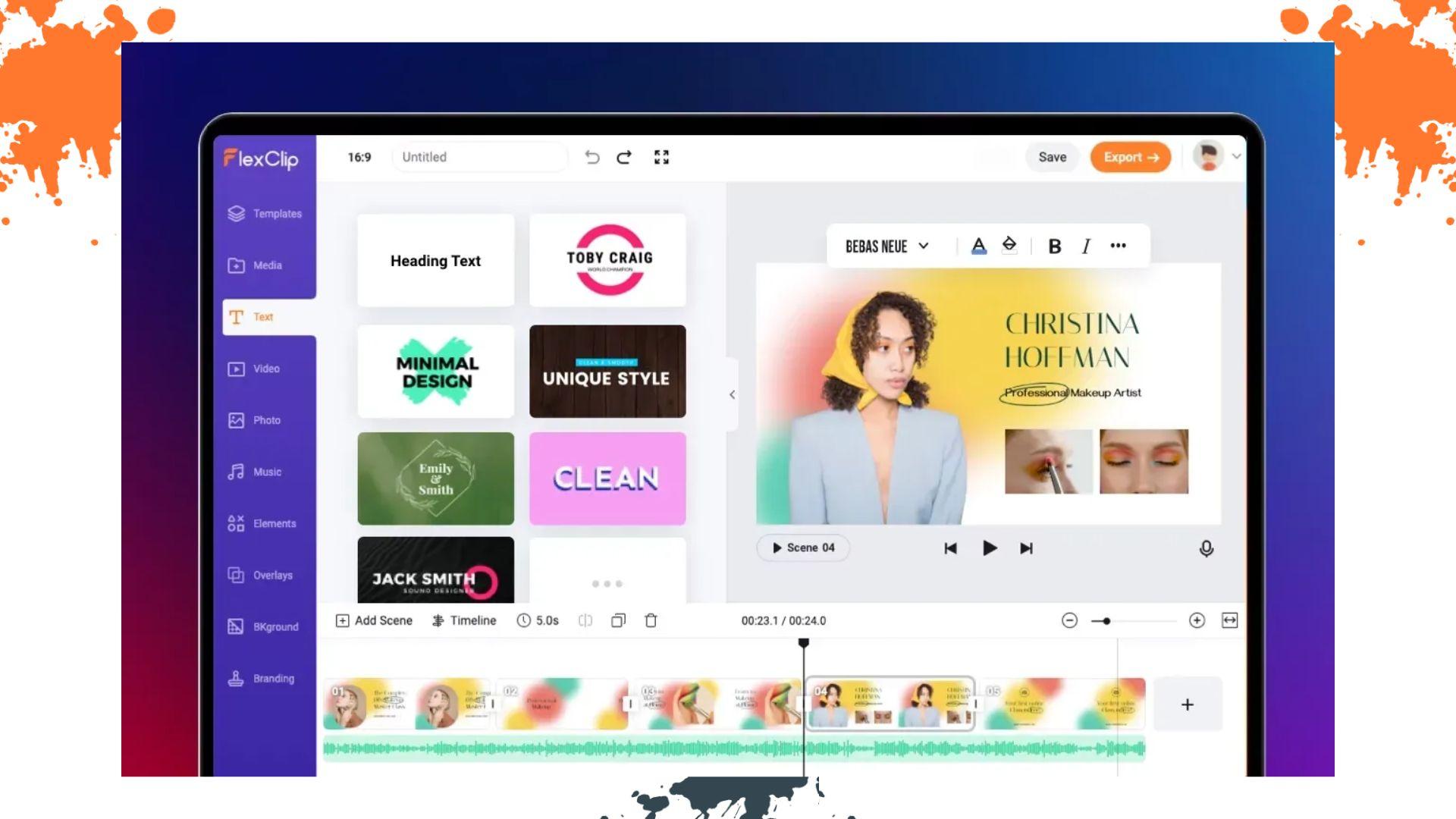
Task: Toggle italic text formatting
Action: [x=1086, y=246]
